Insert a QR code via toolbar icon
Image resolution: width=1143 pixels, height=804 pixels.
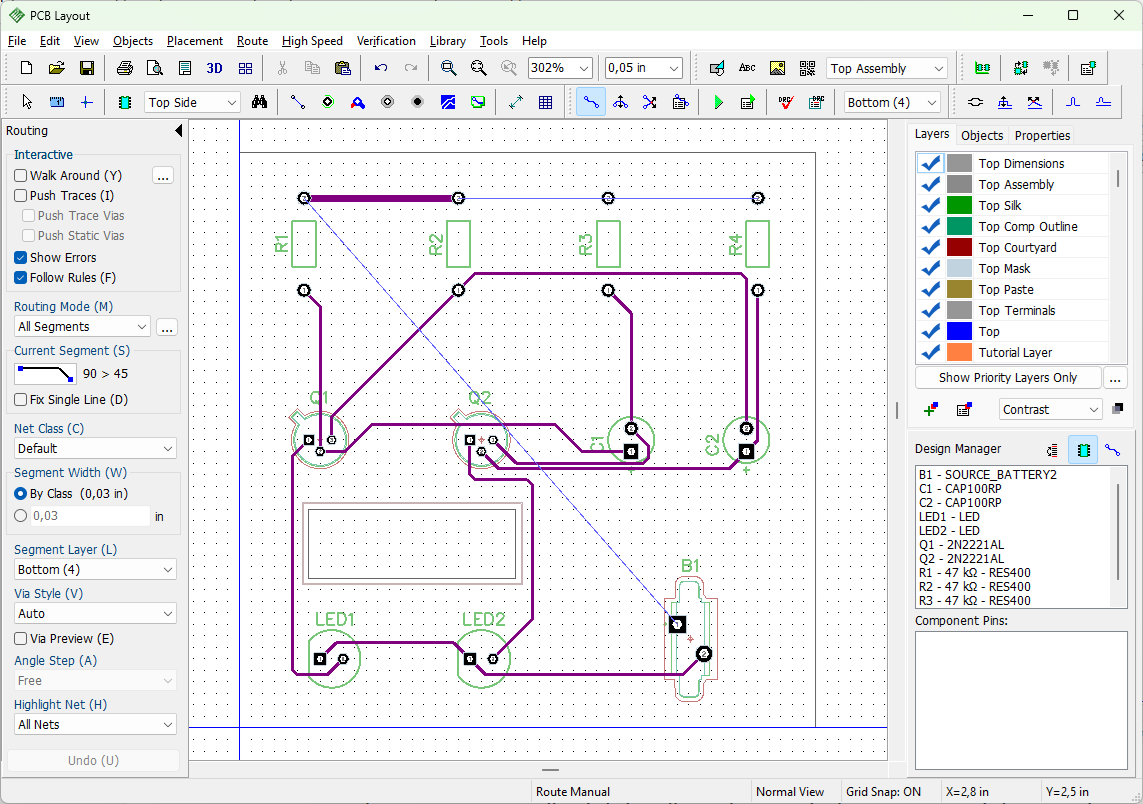pyautogui.click(x=807, y=68)
